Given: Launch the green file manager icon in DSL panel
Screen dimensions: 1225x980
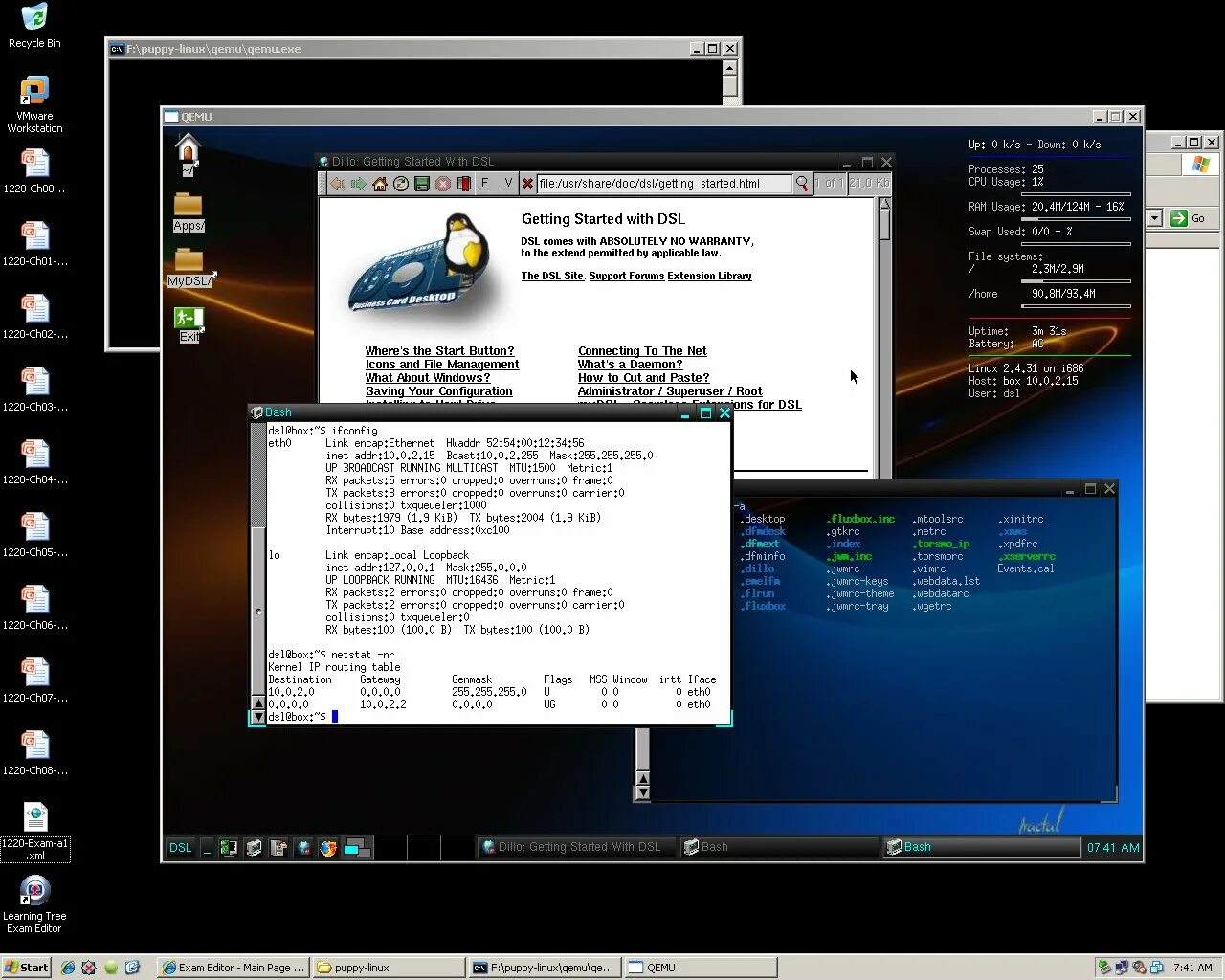Looking at the screenshot, I should [229, 847].
